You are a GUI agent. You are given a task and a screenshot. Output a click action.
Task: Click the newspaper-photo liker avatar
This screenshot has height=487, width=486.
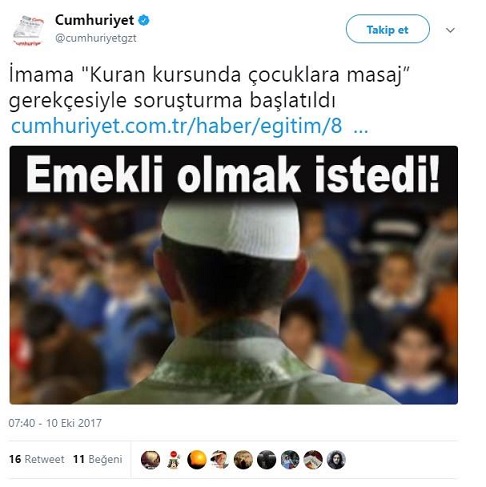(x=313, y=460)
